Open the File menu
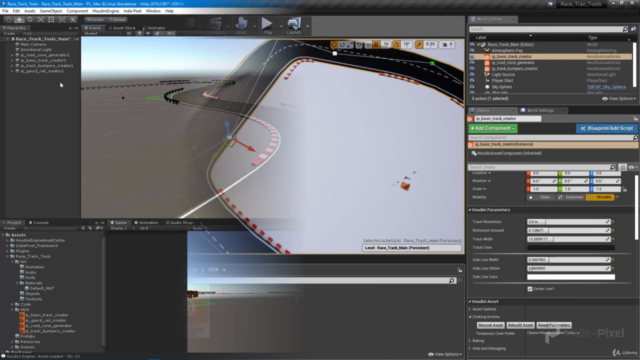 (x=5, y=11)
